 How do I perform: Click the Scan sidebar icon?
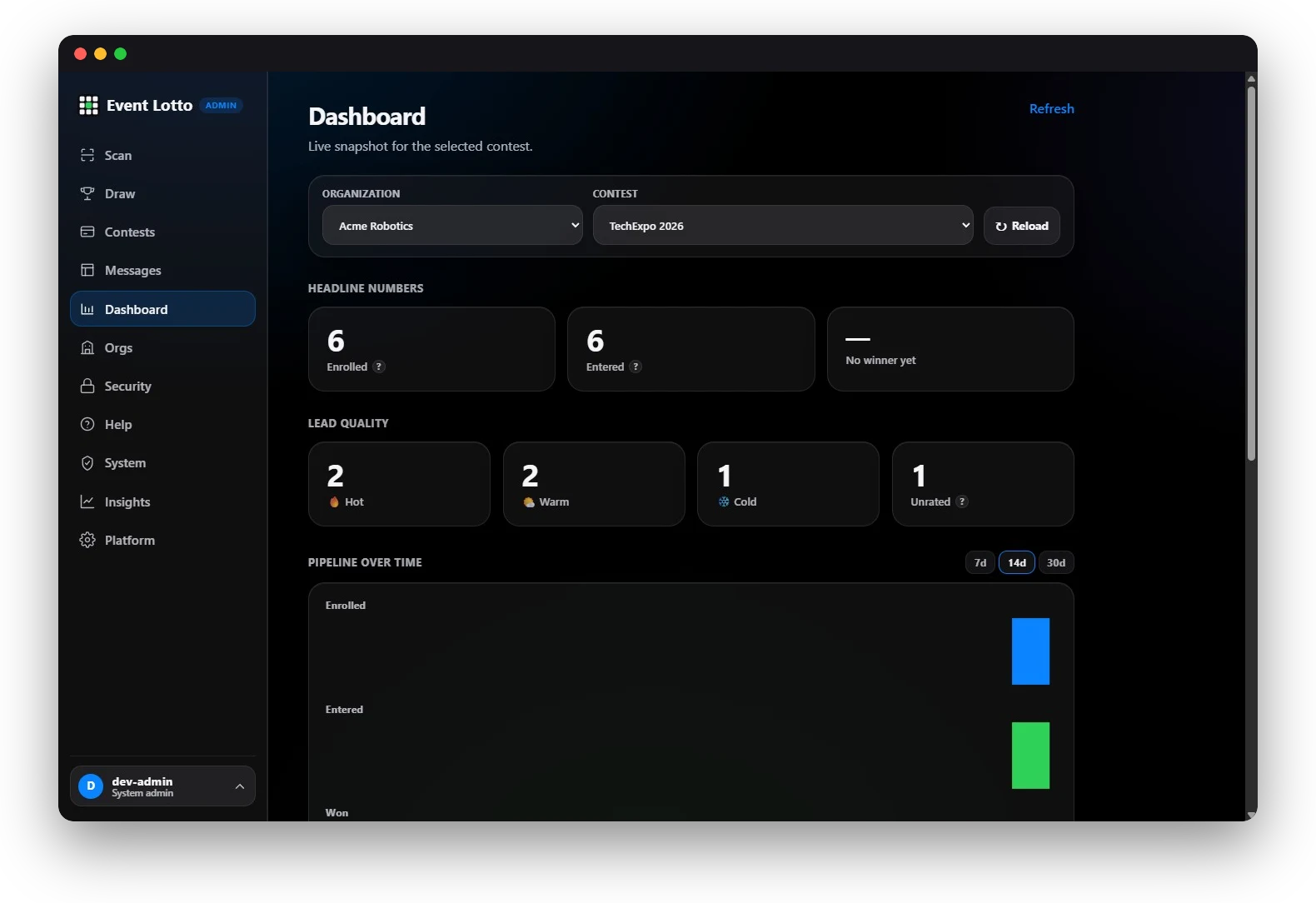(87, 155)
